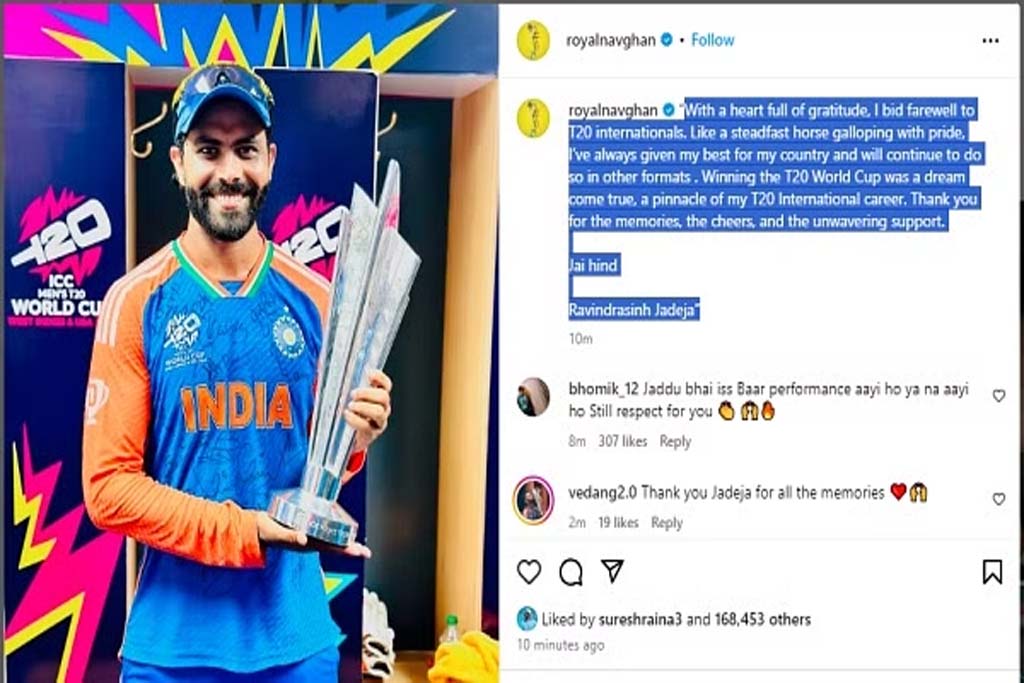Open comments via speech bubble icon
Screen dimensions: 1024x683
(x=571, y=572)
